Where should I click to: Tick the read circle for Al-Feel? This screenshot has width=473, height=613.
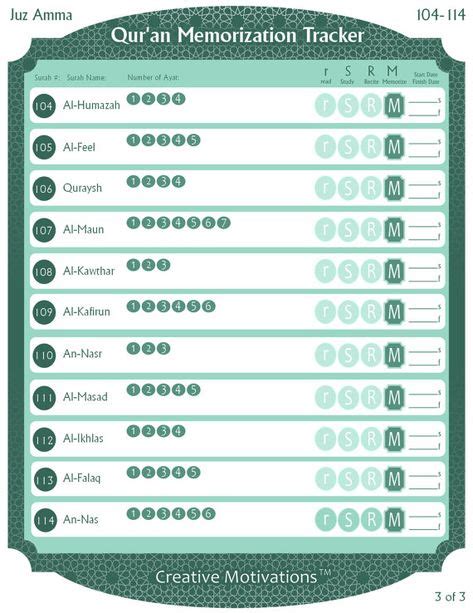click(x=325, y=147)
